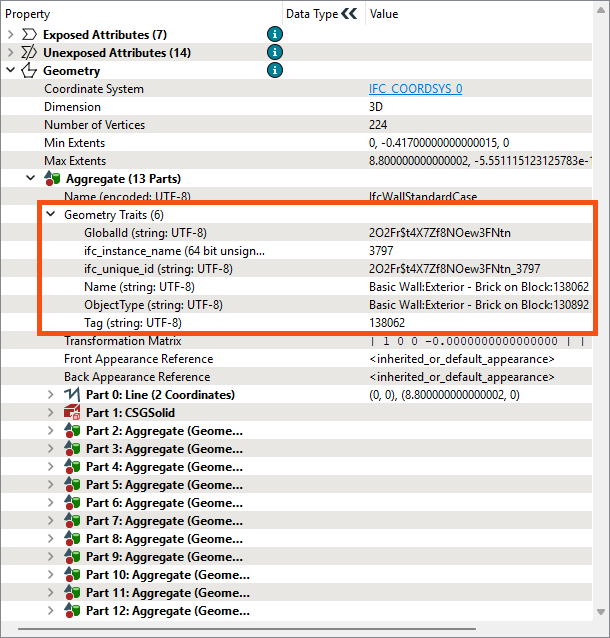This screenshot has height=638, width=610.
Task: Click the double-chevron collapse column icon
Action: [x=348, y=14]
